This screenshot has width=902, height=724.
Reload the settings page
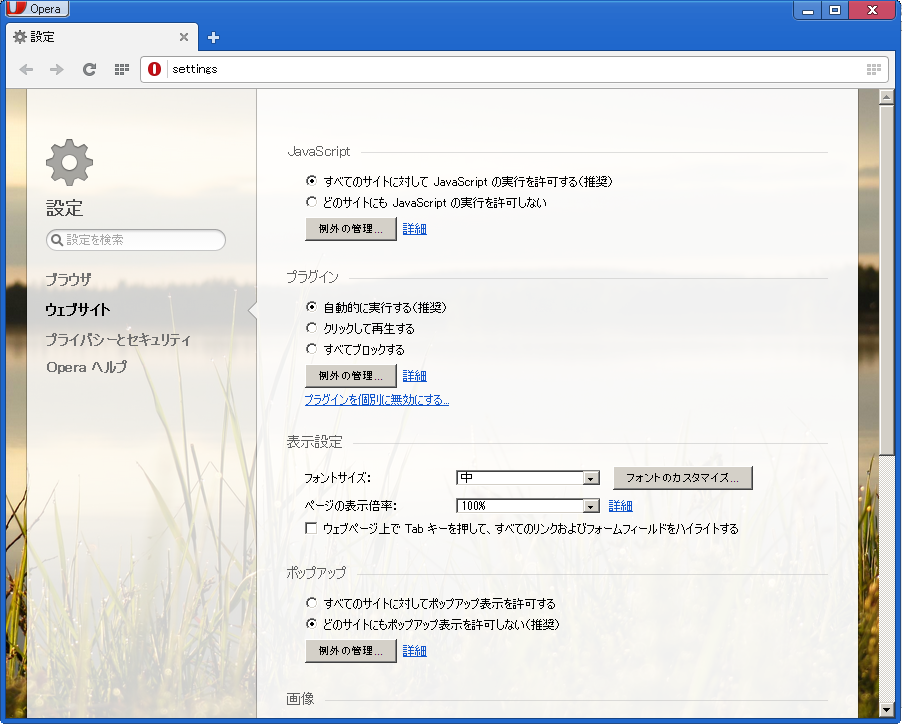(x=89, y=70)
